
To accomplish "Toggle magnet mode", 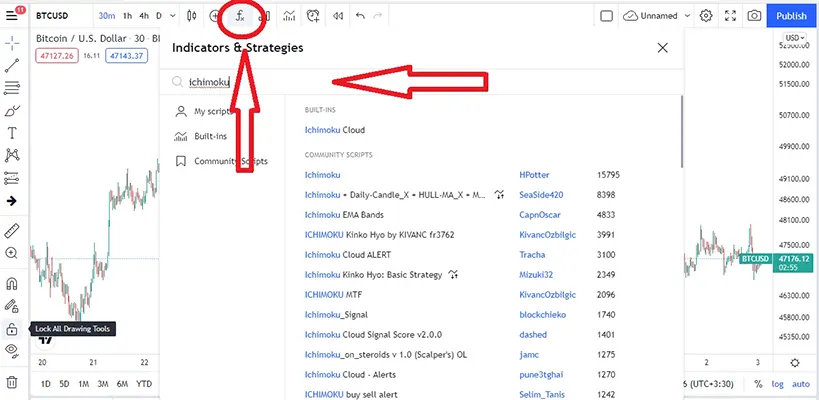I will coord(11,284).
